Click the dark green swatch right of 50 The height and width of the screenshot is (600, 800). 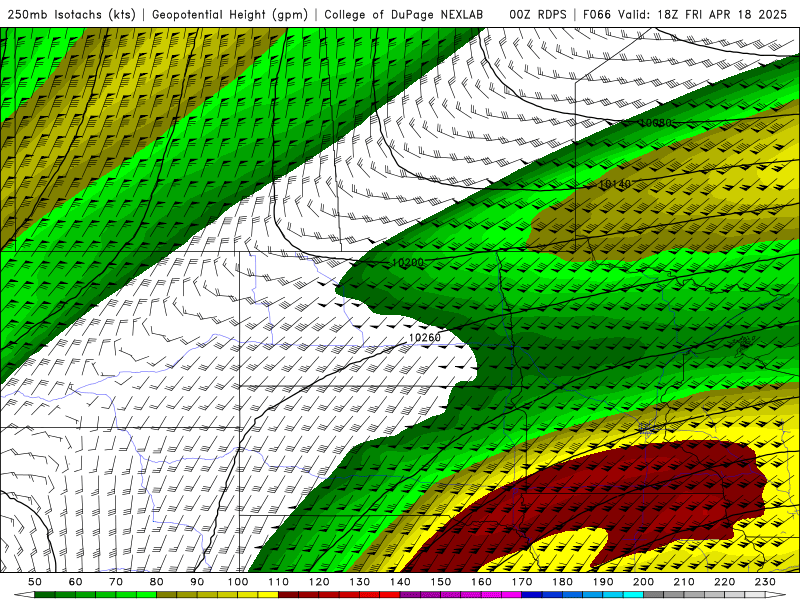coord(45,595)
